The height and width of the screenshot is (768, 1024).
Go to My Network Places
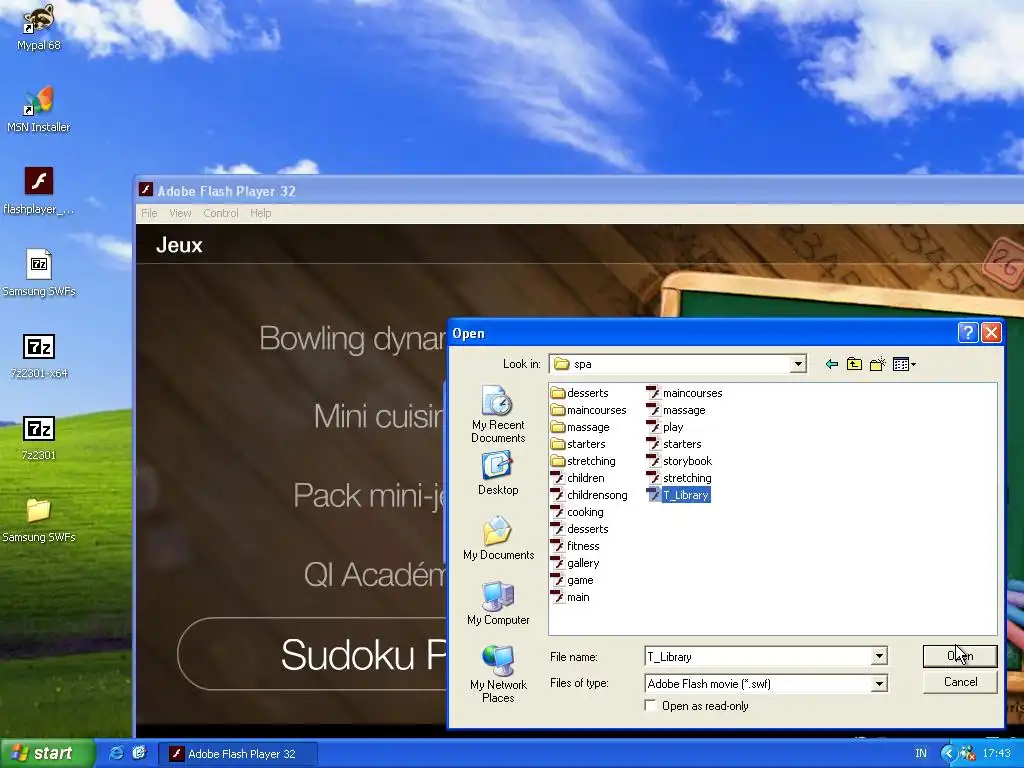click(498, 675)
